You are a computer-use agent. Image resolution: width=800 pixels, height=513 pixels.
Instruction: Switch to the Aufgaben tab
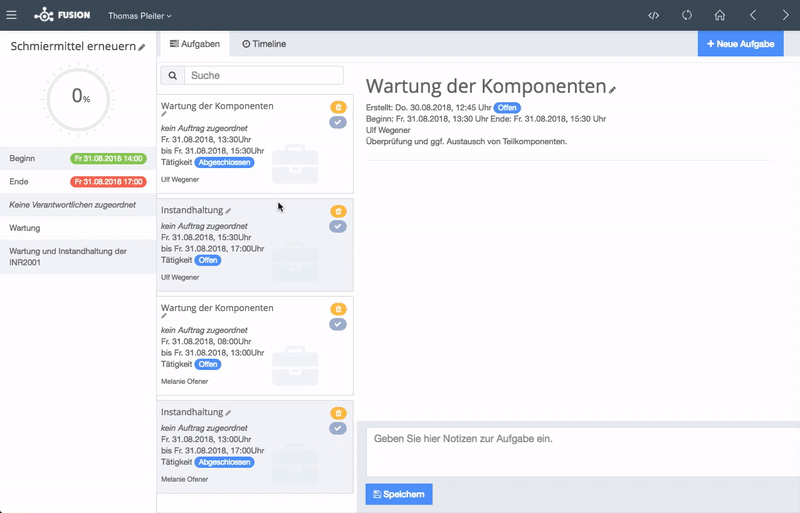point(195,44)
